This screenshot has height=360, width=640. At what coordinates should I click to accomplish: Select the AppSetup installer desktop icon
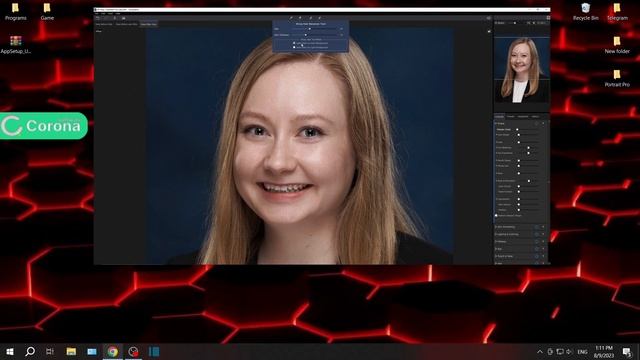pos(16,45)
